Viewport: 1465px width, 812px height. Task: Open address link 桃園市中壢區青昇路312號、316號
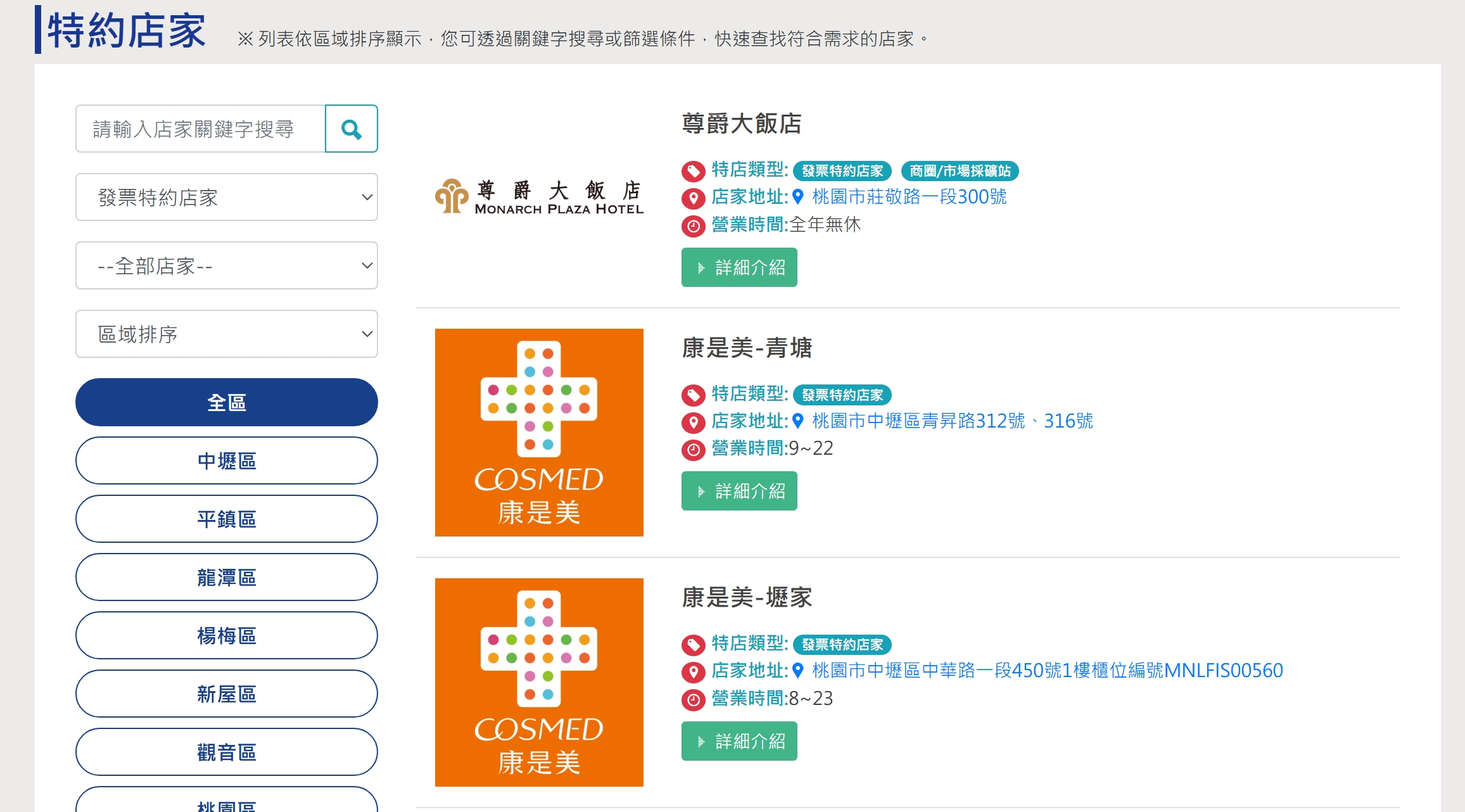953,421
